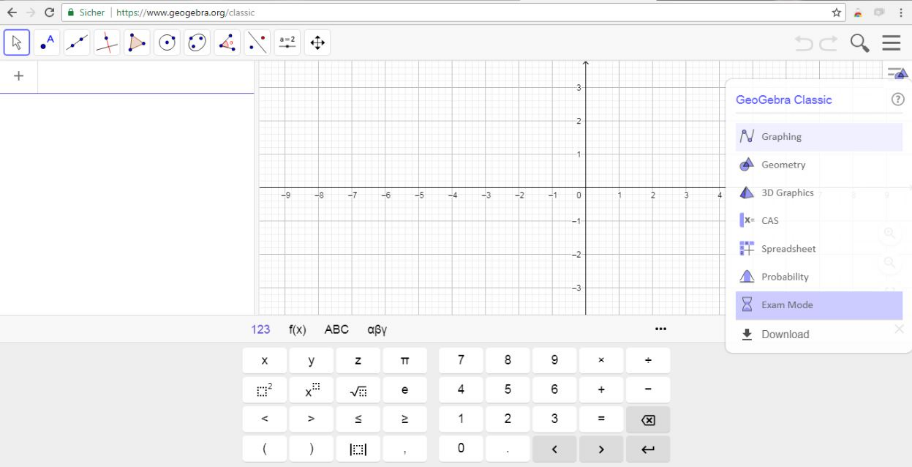Select the Ellipse tool
This screenshot has width=912, height=467.
[x=197, y=42]
